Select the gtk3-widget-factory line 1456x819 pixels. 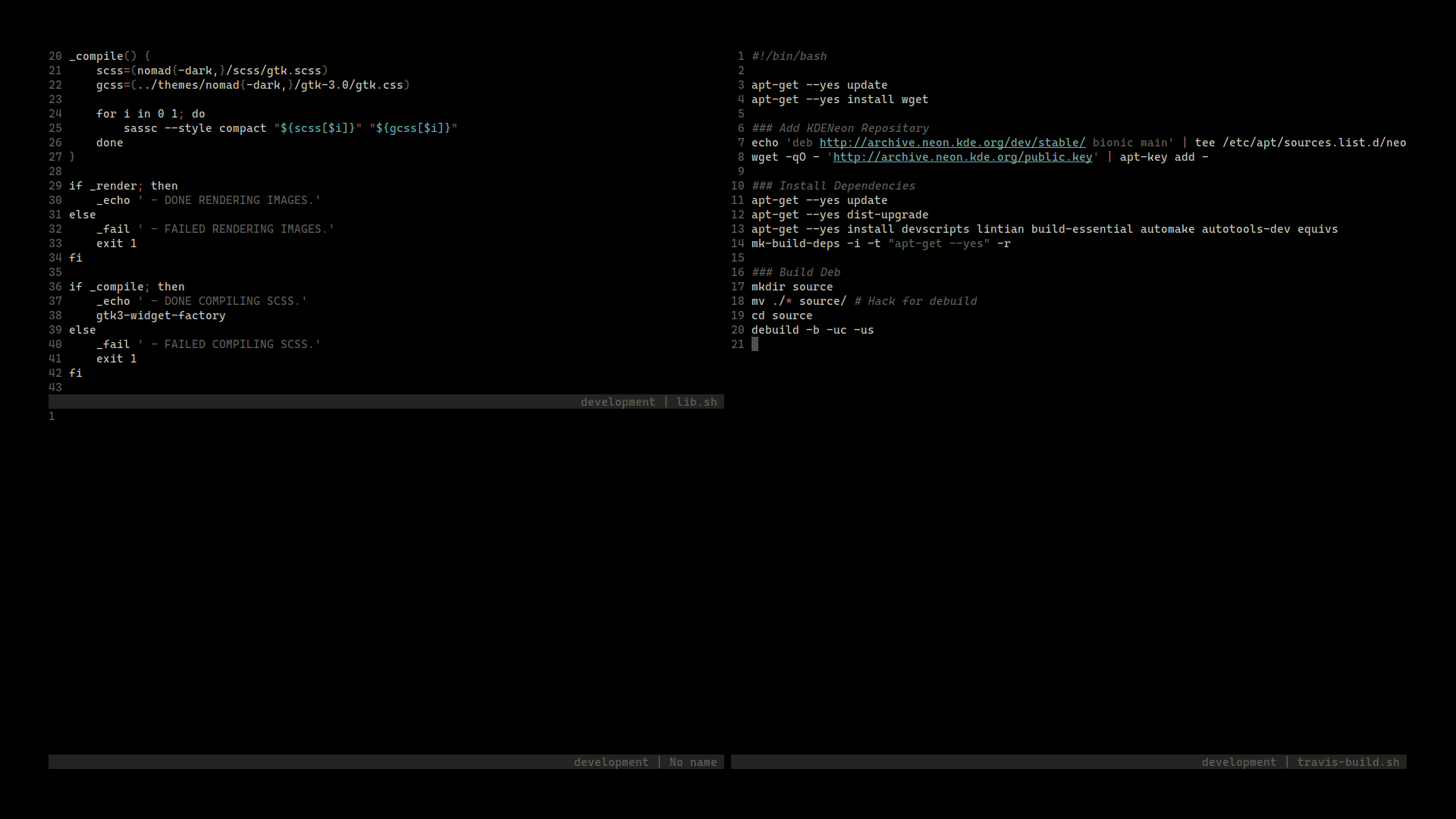(160, 315)
